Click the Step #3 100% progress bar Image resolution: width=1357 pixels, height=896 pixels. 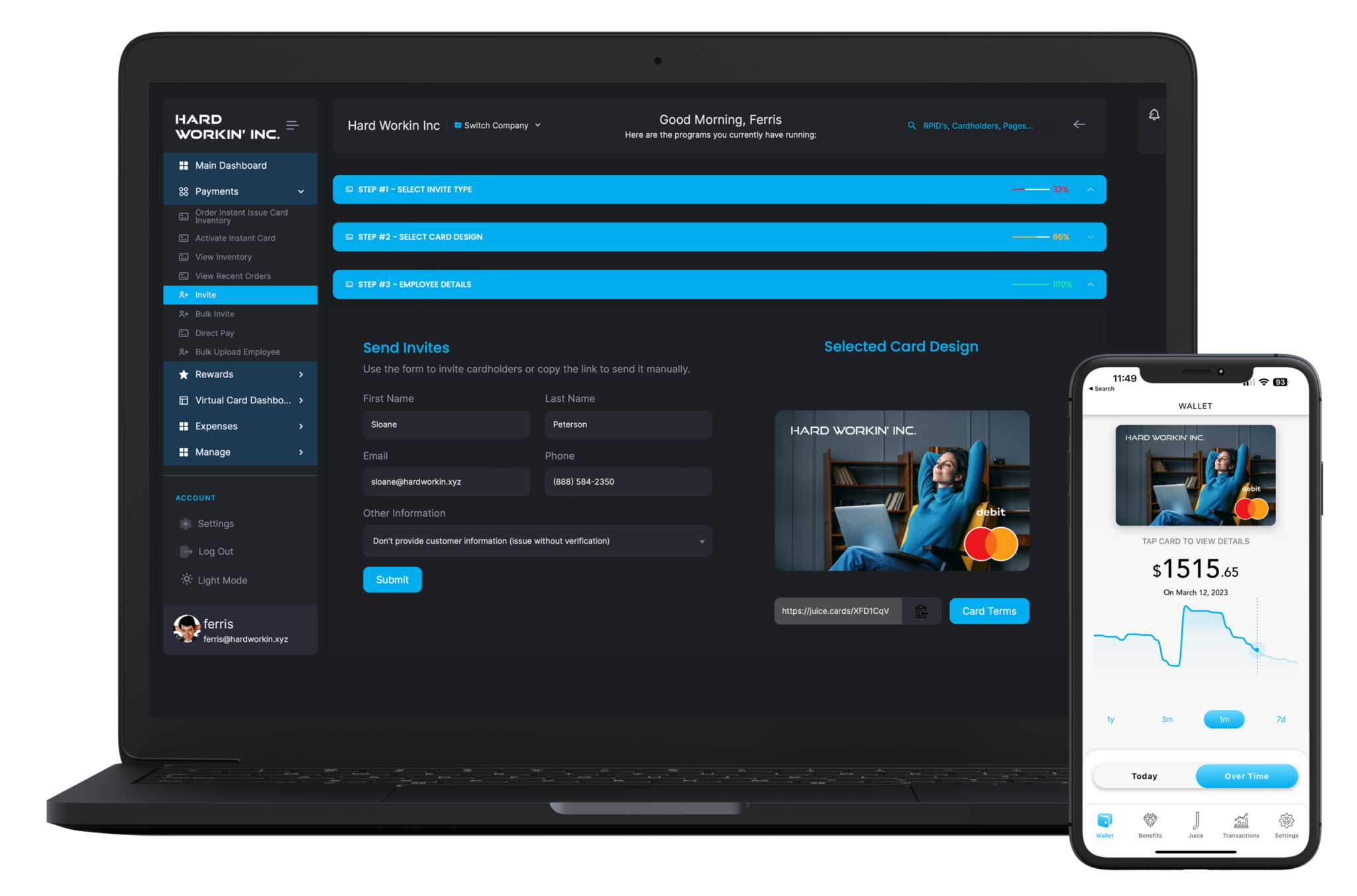coord(1031,284)
